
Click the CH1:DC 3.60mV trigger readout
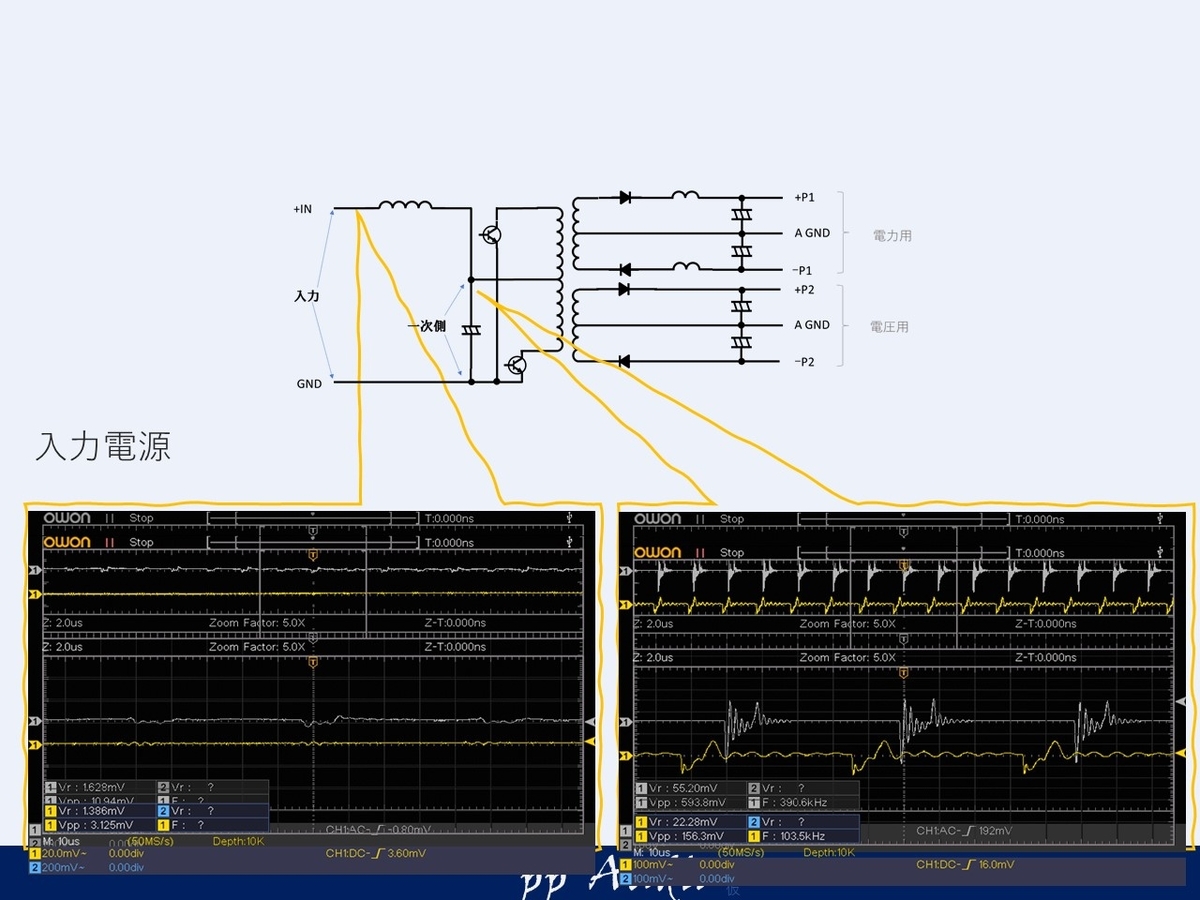coord(376,853)
